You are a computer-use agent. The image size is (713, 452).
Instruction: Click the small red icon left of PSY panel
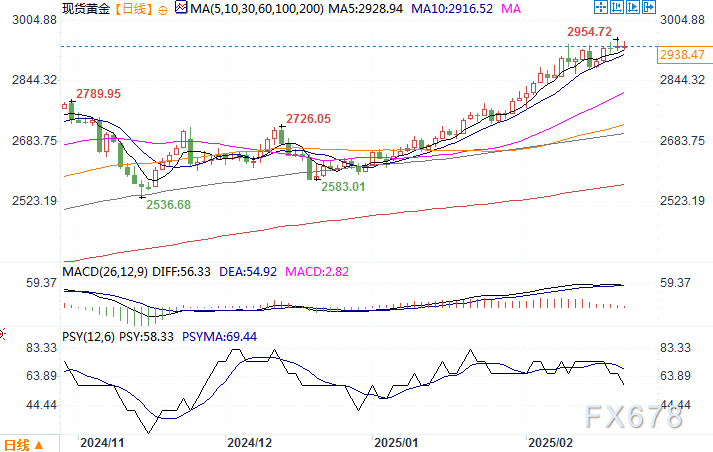click(x=3, y=334)
